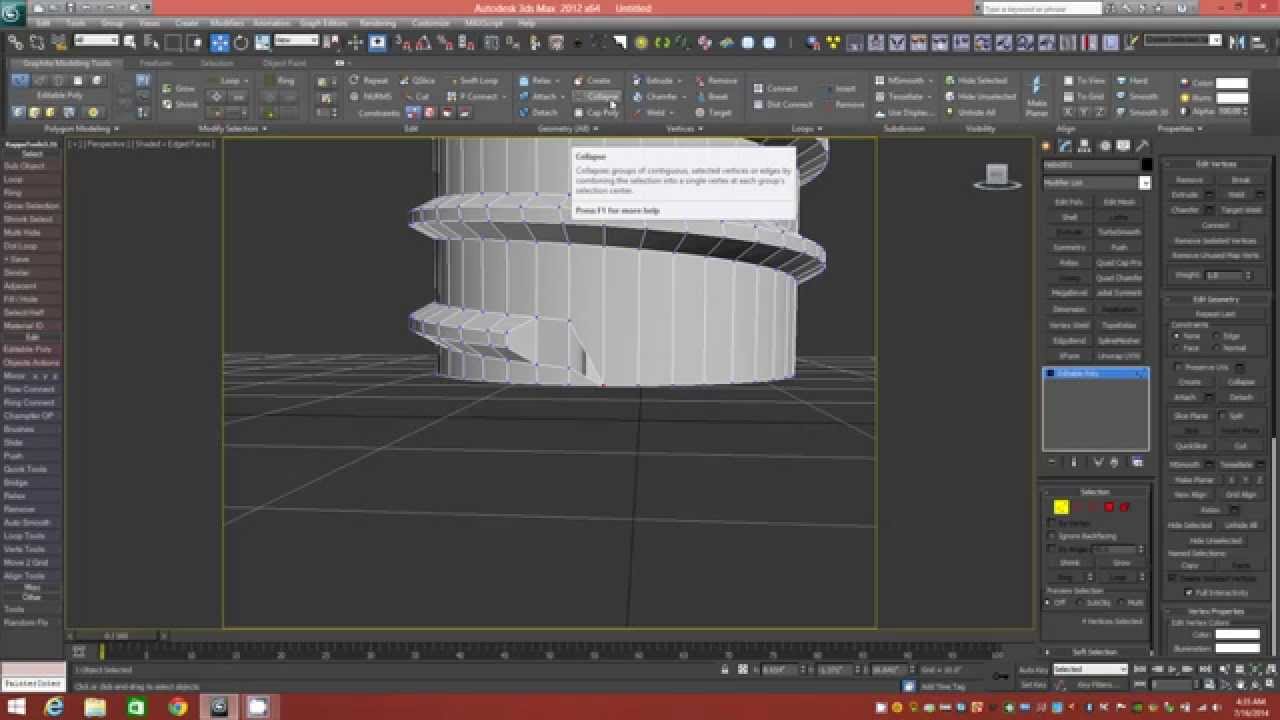Select Vertex sub-object level in Selection rollout

coord(1061,507)
